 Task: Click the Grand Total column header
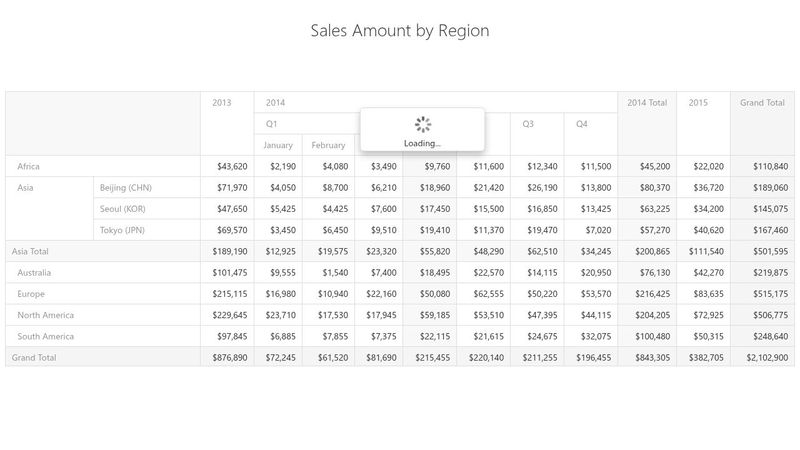[762, 103]
